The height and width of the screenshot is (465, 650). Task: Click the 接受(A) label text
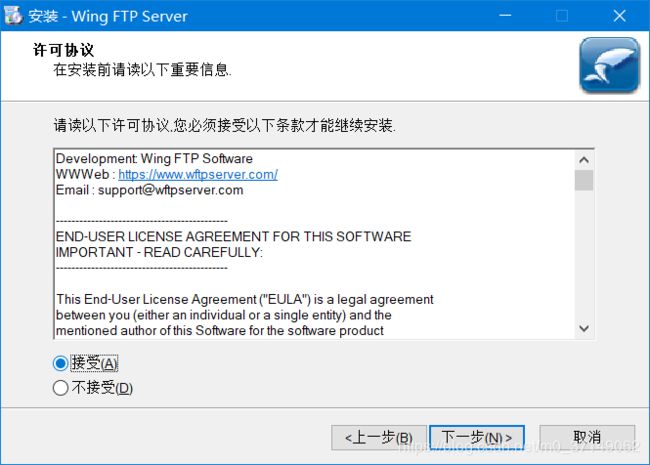[x=95, y=363]
